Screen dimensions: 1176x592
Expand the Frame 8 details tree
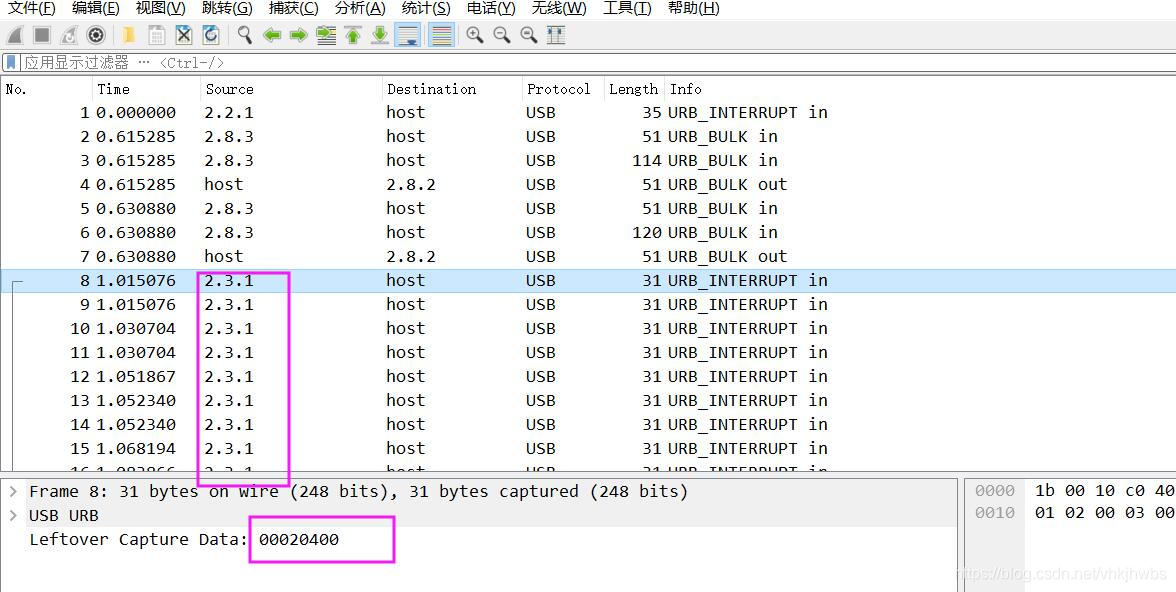[13, 491]
